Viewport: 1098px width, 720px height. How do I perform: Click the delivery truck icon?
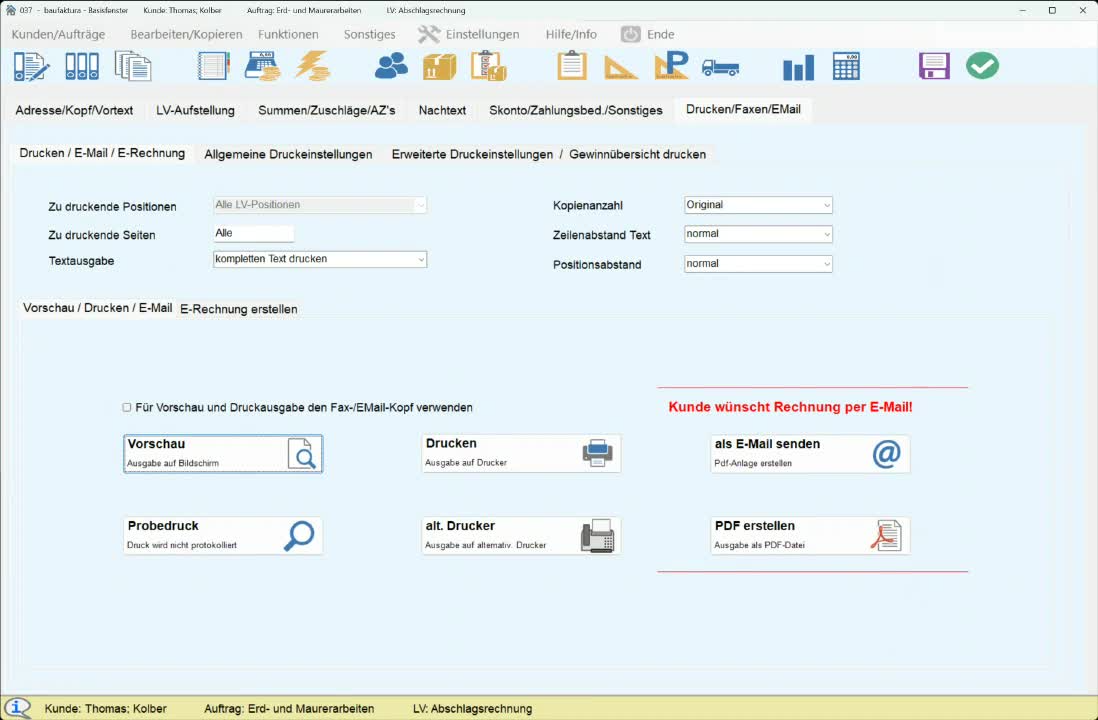coord(721,68)
